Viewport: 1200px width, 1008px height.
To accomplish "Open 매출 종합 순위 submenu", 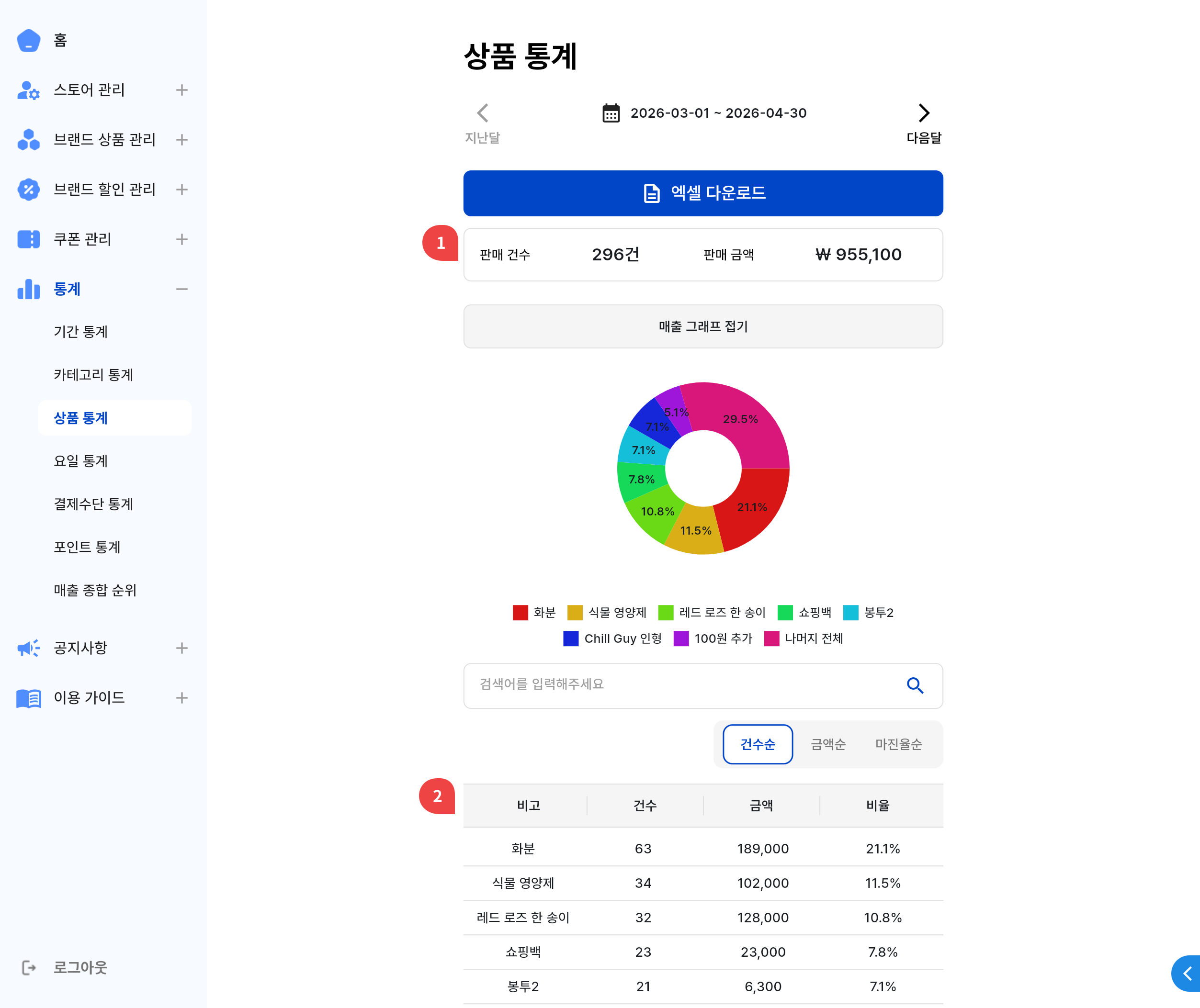I will click(95, 590).
